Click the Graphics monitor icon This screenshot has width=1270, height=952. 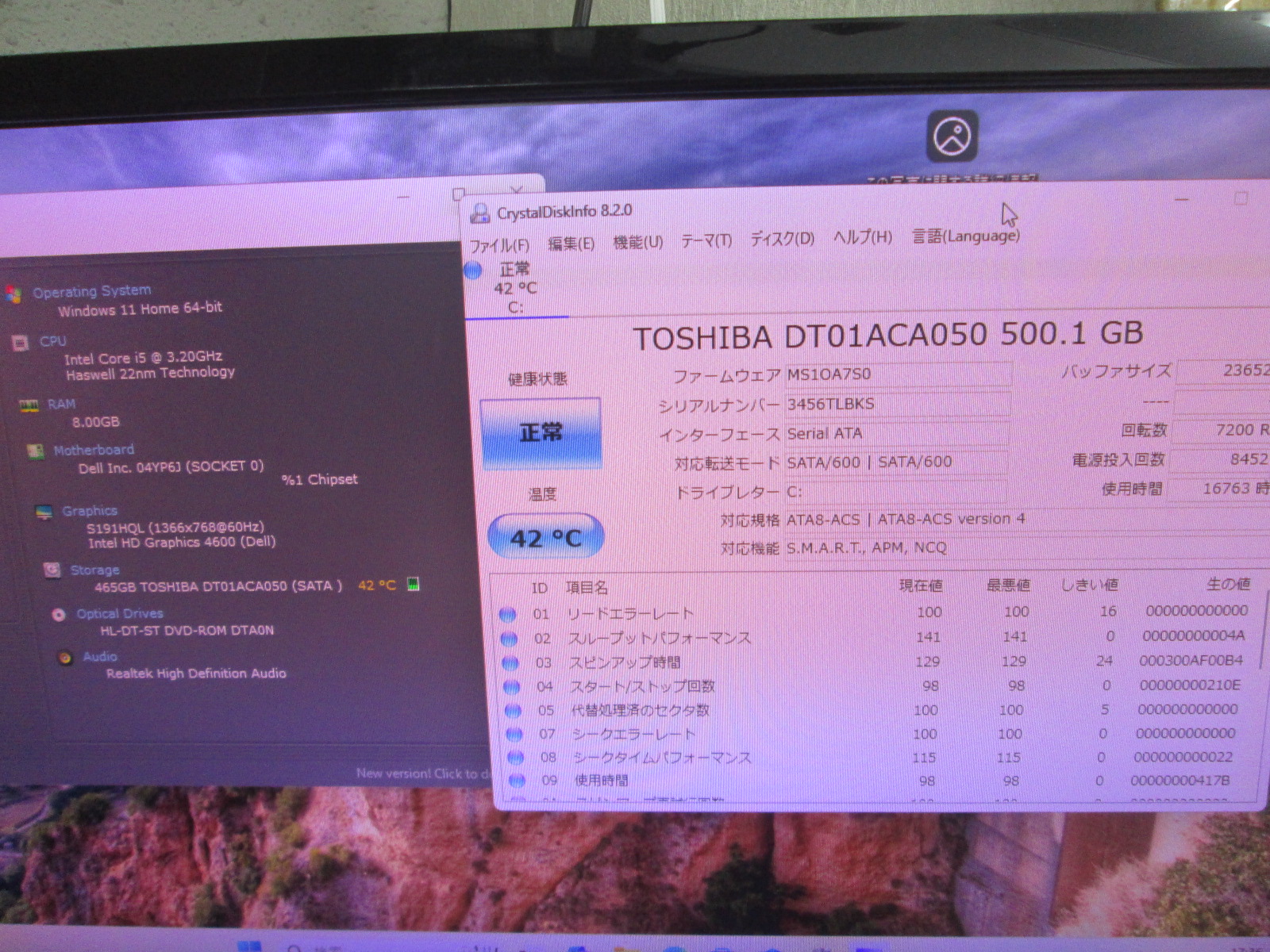pos(44,512)
